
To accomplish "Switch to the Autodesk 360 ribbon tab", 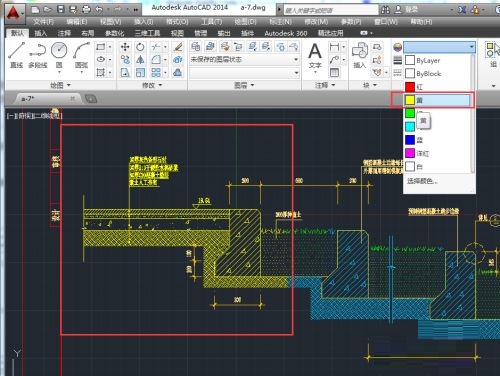I will click(x=286, y=33).
